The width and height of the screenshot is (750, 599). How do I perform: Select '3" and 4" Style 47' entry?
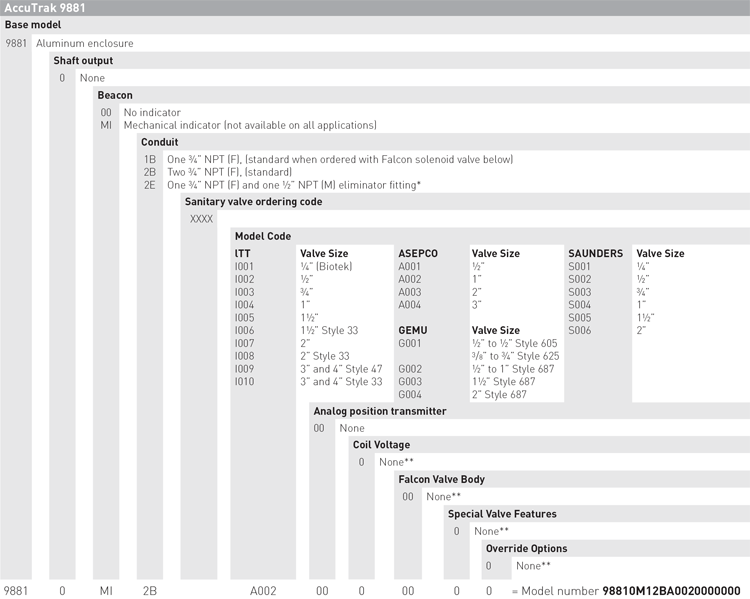pyautogui.click(x=342, y=369)
